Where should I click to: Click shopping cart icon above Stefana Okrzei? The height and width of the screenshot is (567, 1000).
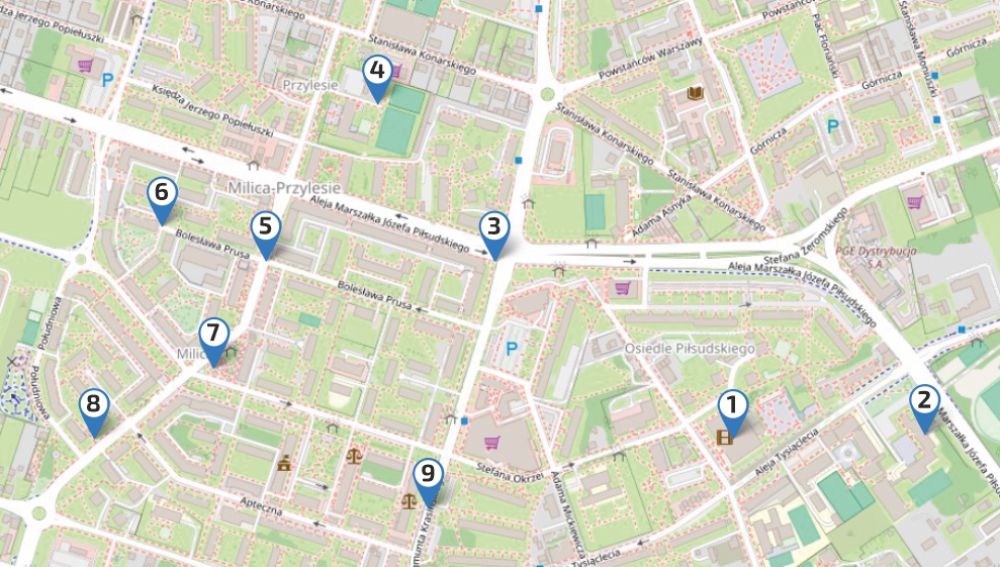click(491, 442)
